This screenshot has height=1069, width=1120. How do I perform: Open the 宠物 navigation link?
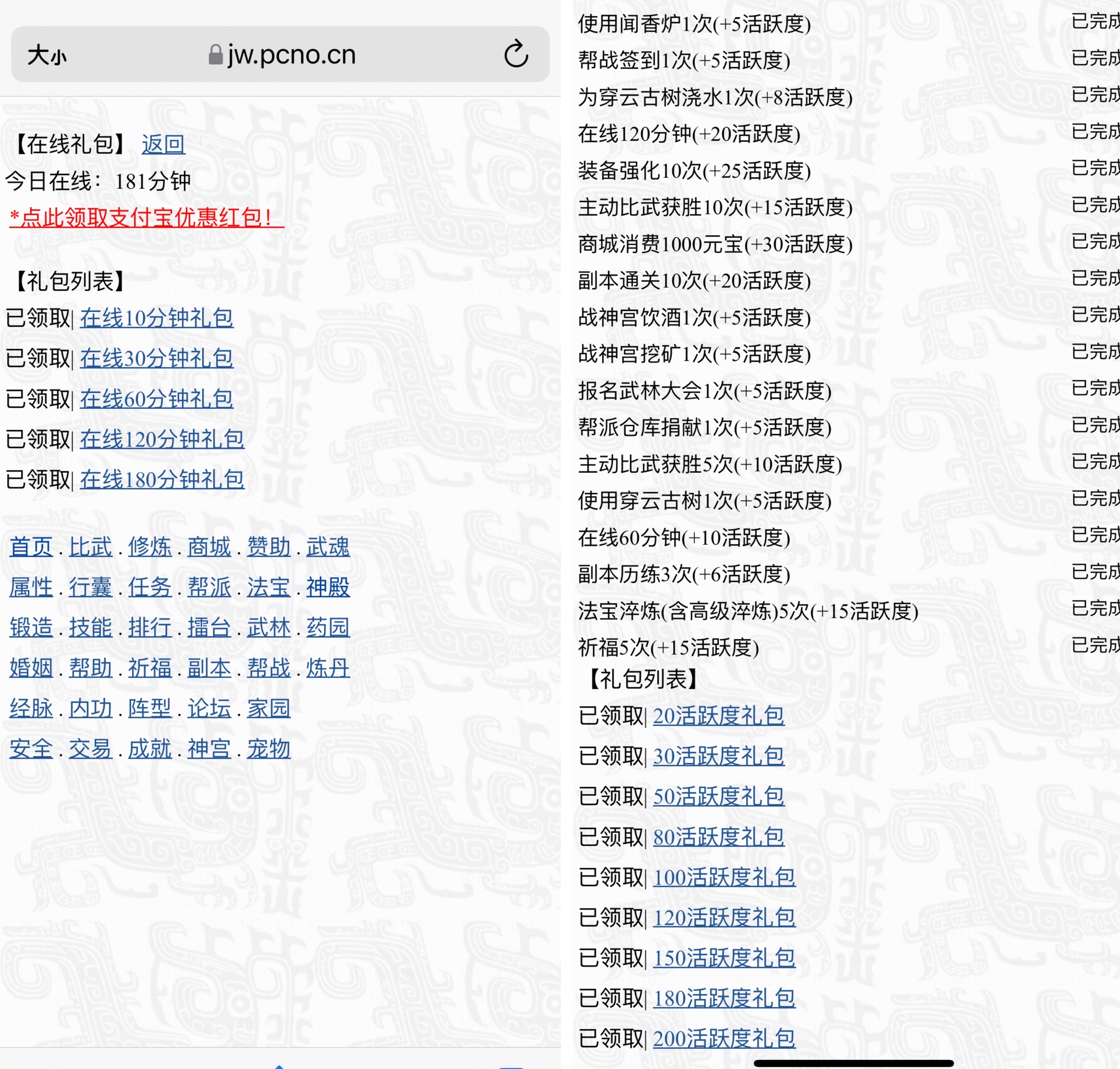coord(268,749)
